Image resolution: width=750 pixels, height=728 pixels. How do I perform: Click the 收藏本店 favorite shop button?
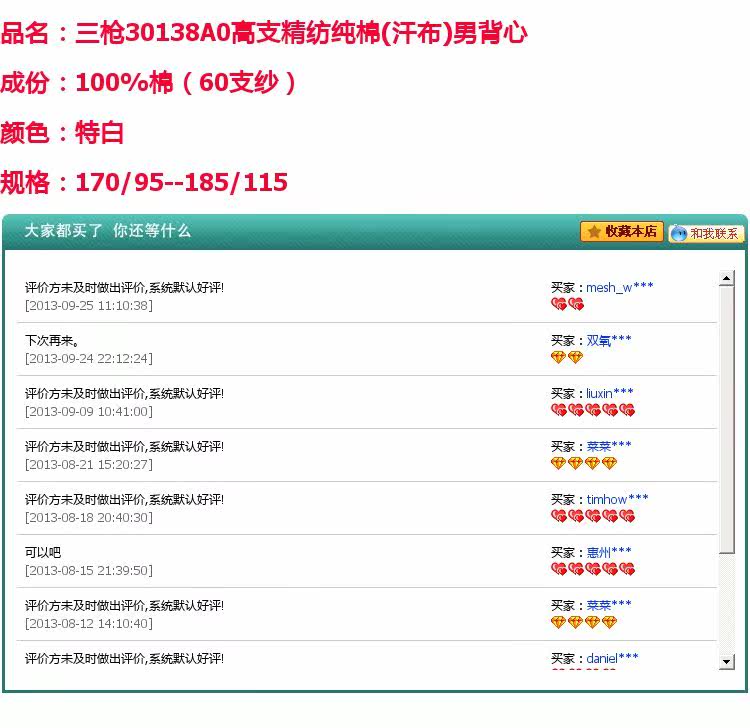point(621,232)
